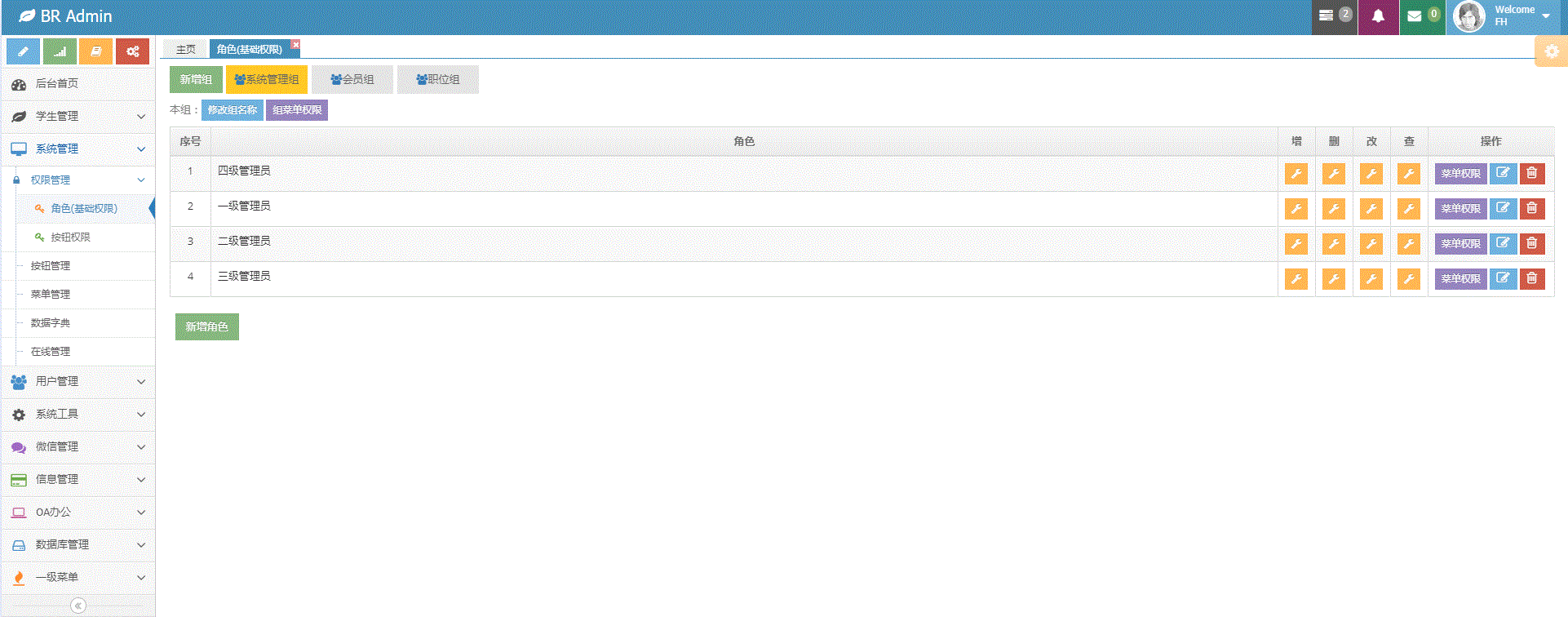
Task: Click the blue pencil shortcut icon
Action: 23,51
